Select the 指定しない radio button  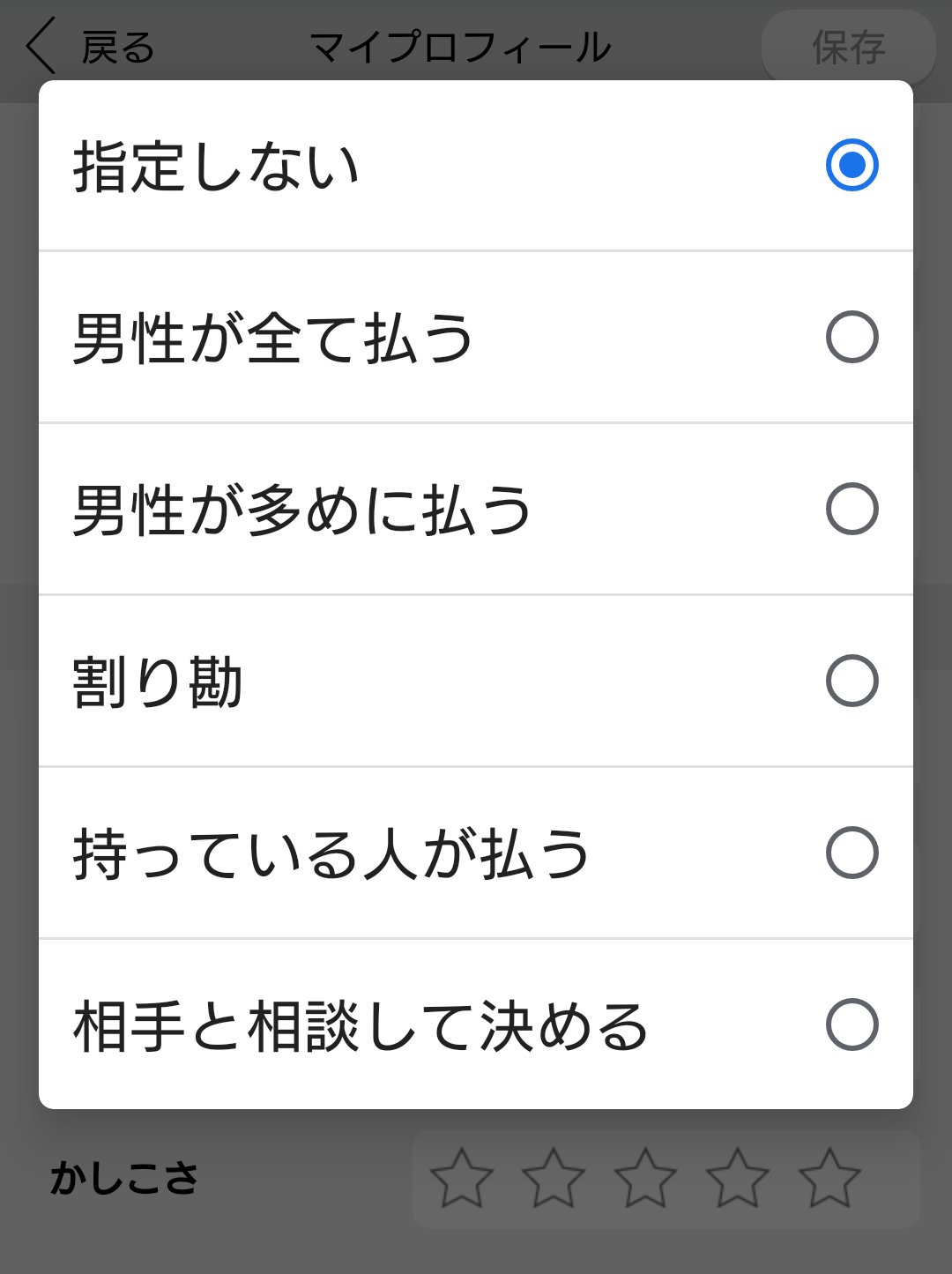click(x=852, y=165)
